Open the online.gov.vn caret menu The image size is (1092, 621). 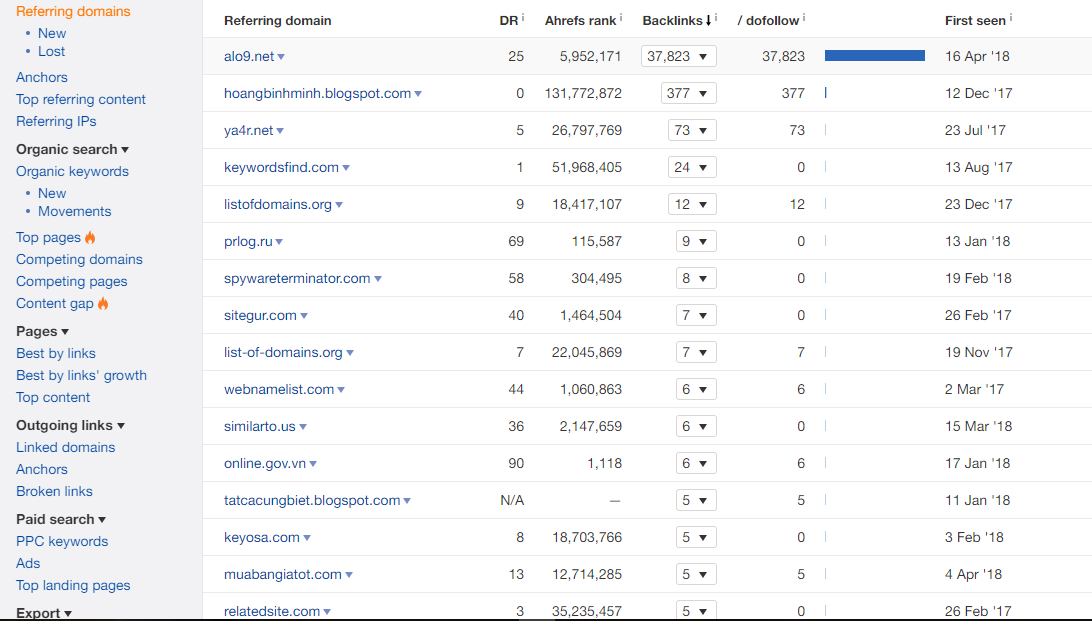(x=313, y=464)
